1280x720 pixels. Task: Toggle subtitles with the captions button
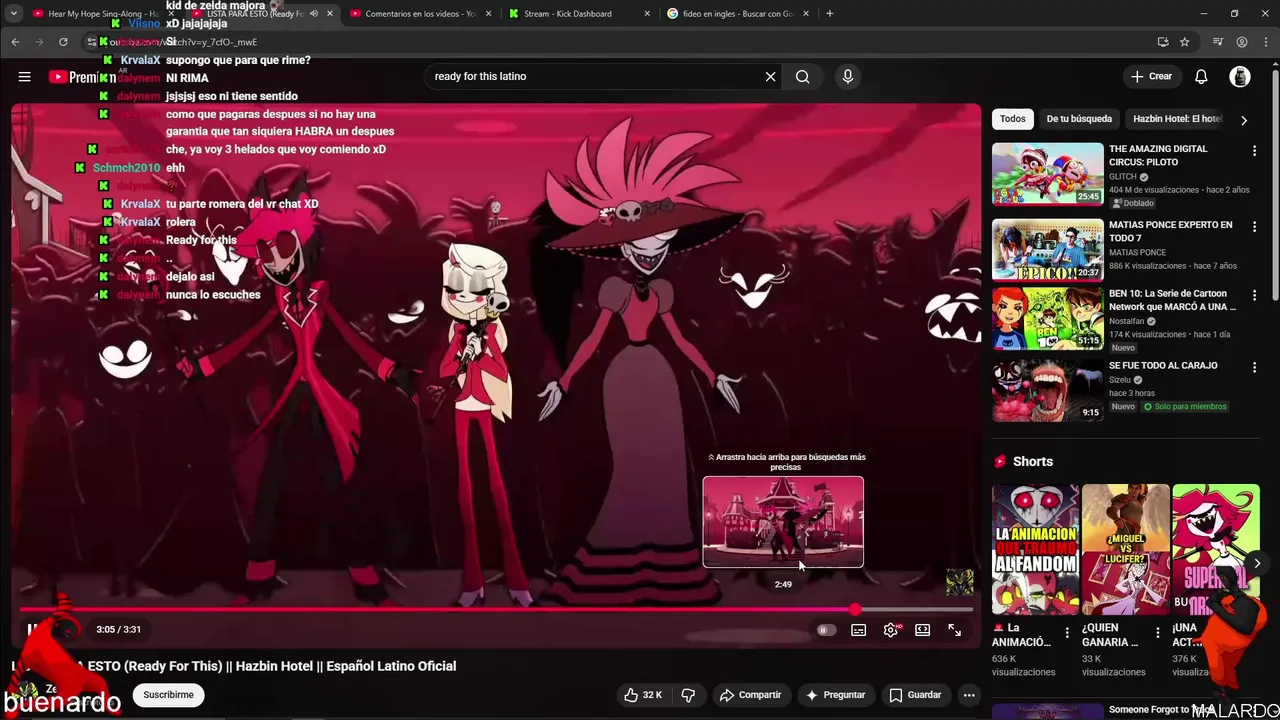(x=858, y=630)
